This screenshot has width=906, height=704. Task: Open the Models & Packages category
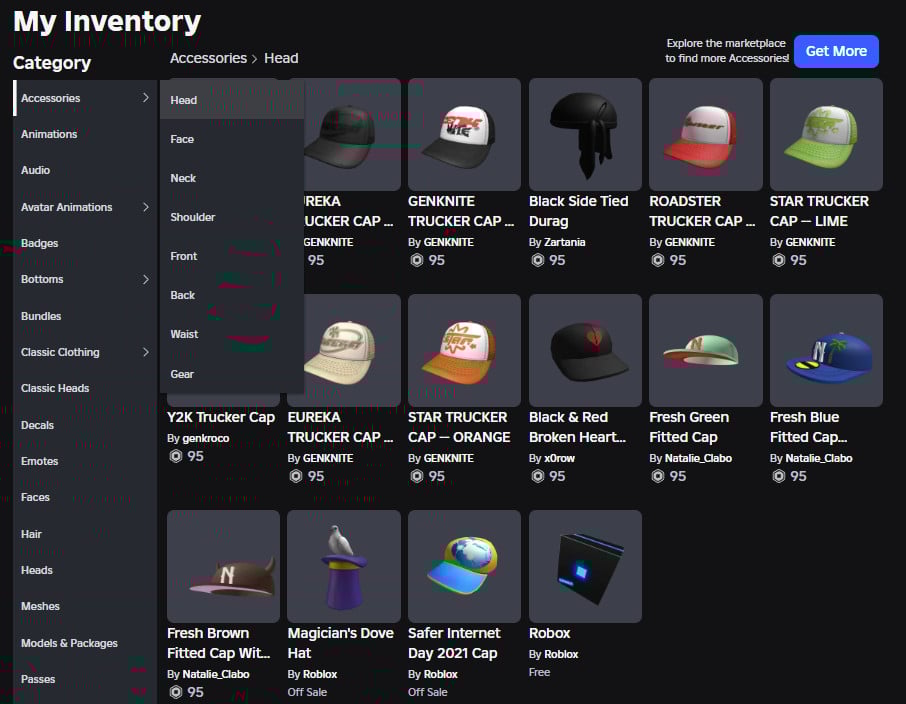[84, 643]
